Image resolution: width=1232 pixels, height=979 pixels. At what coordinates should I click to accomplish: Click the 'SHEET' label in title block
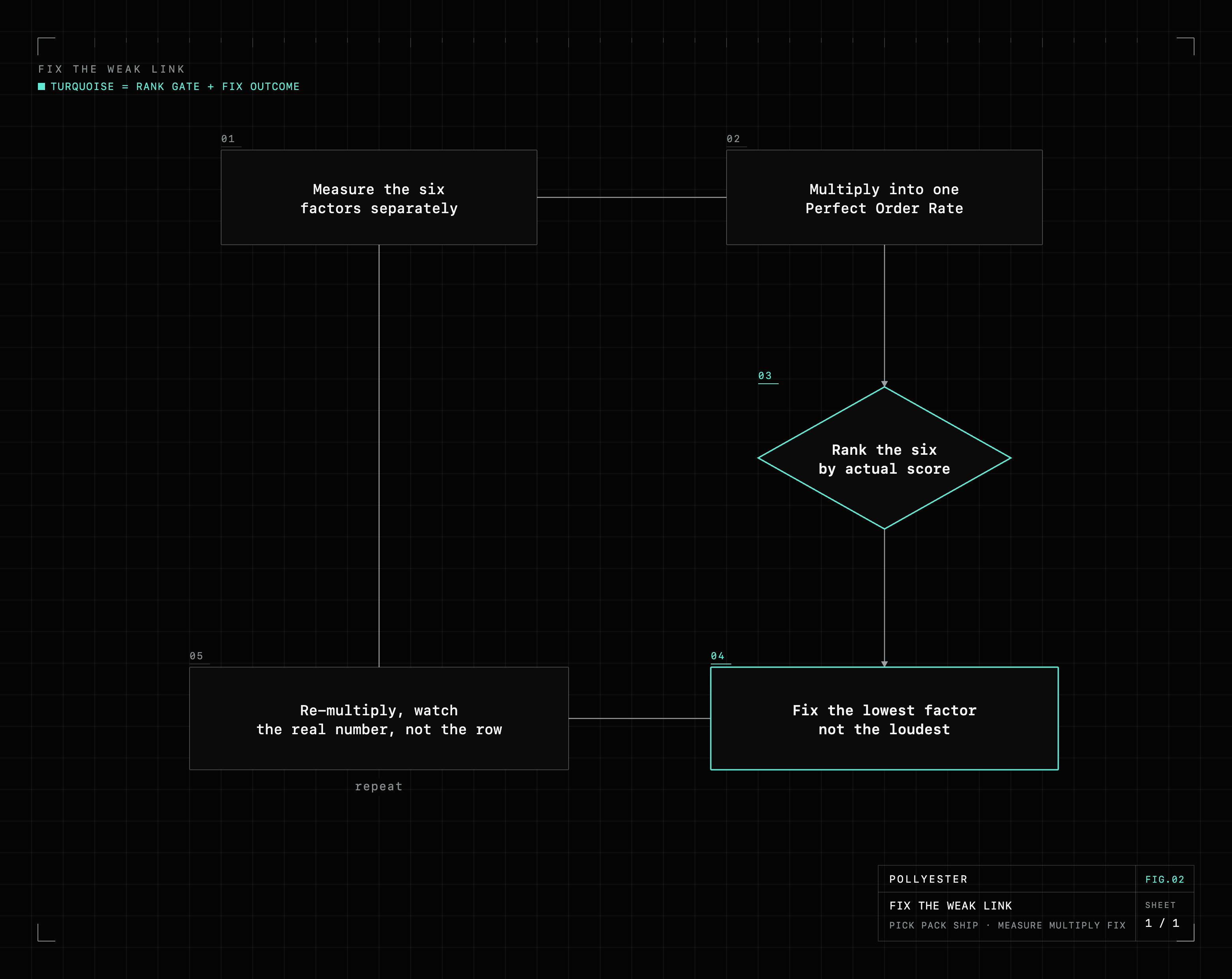pyautogui.click(x=1160, y=905)
